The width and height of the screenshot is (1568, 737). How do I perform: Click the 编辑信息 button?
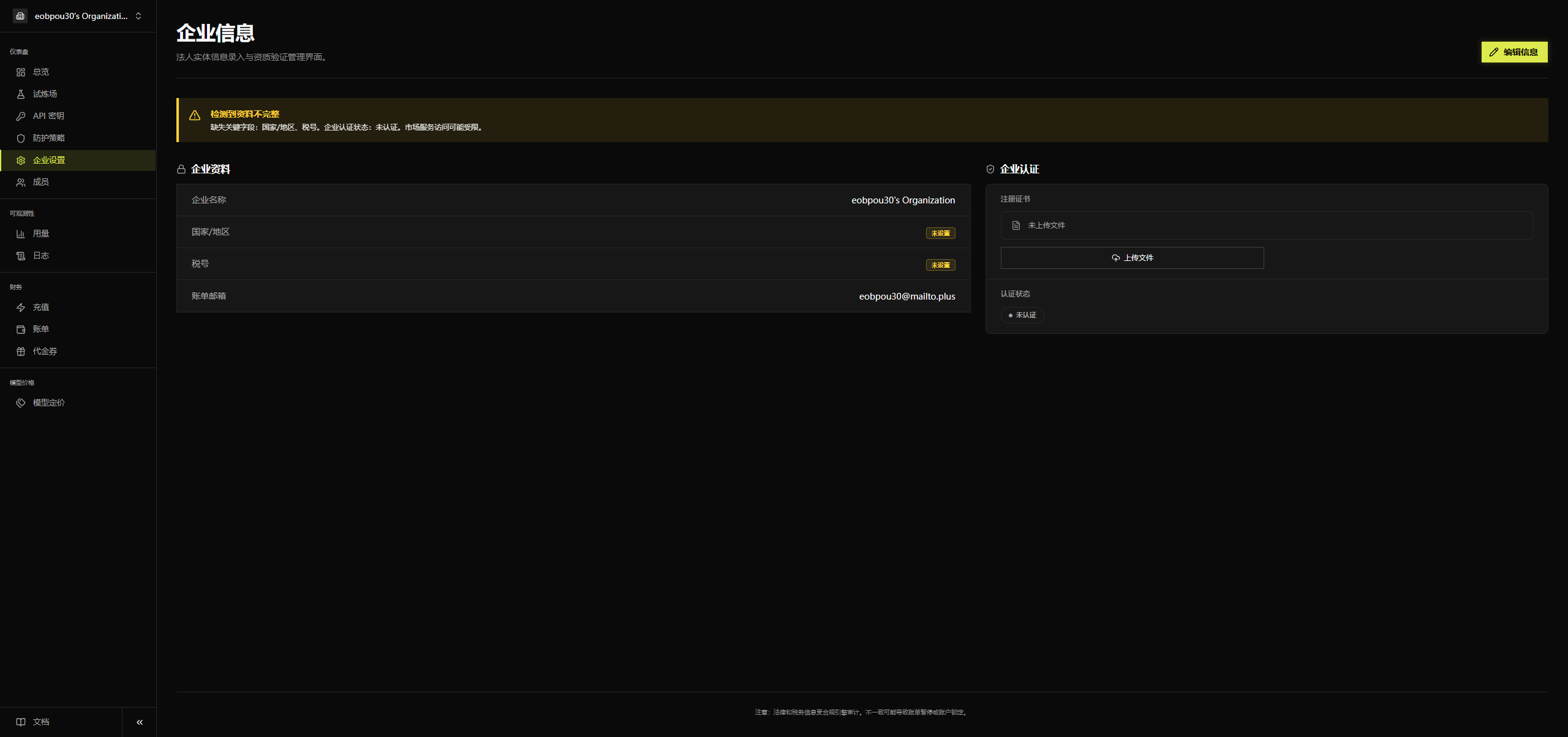tap(1514, 52)
